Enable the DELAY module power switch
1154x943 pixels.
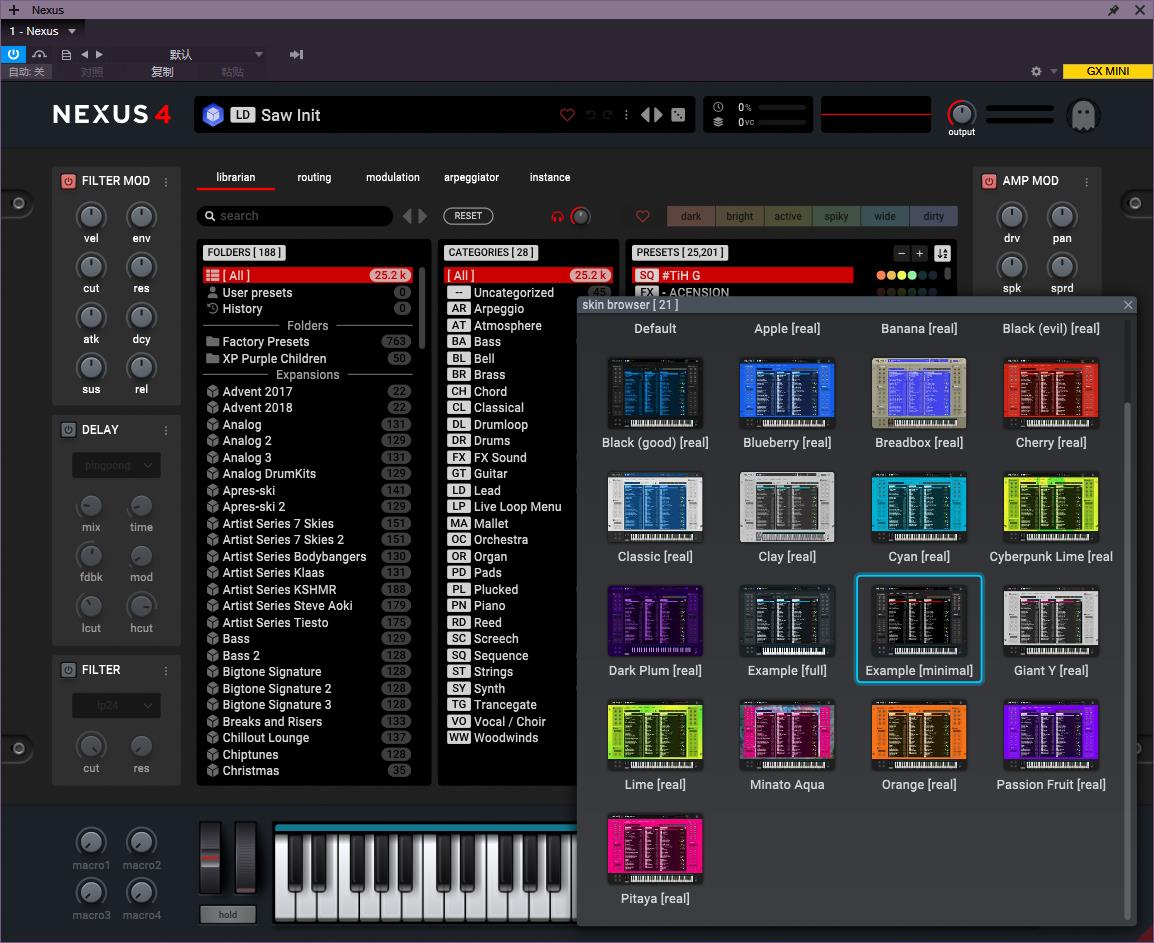pyautogui.click(x=68, y=430)
